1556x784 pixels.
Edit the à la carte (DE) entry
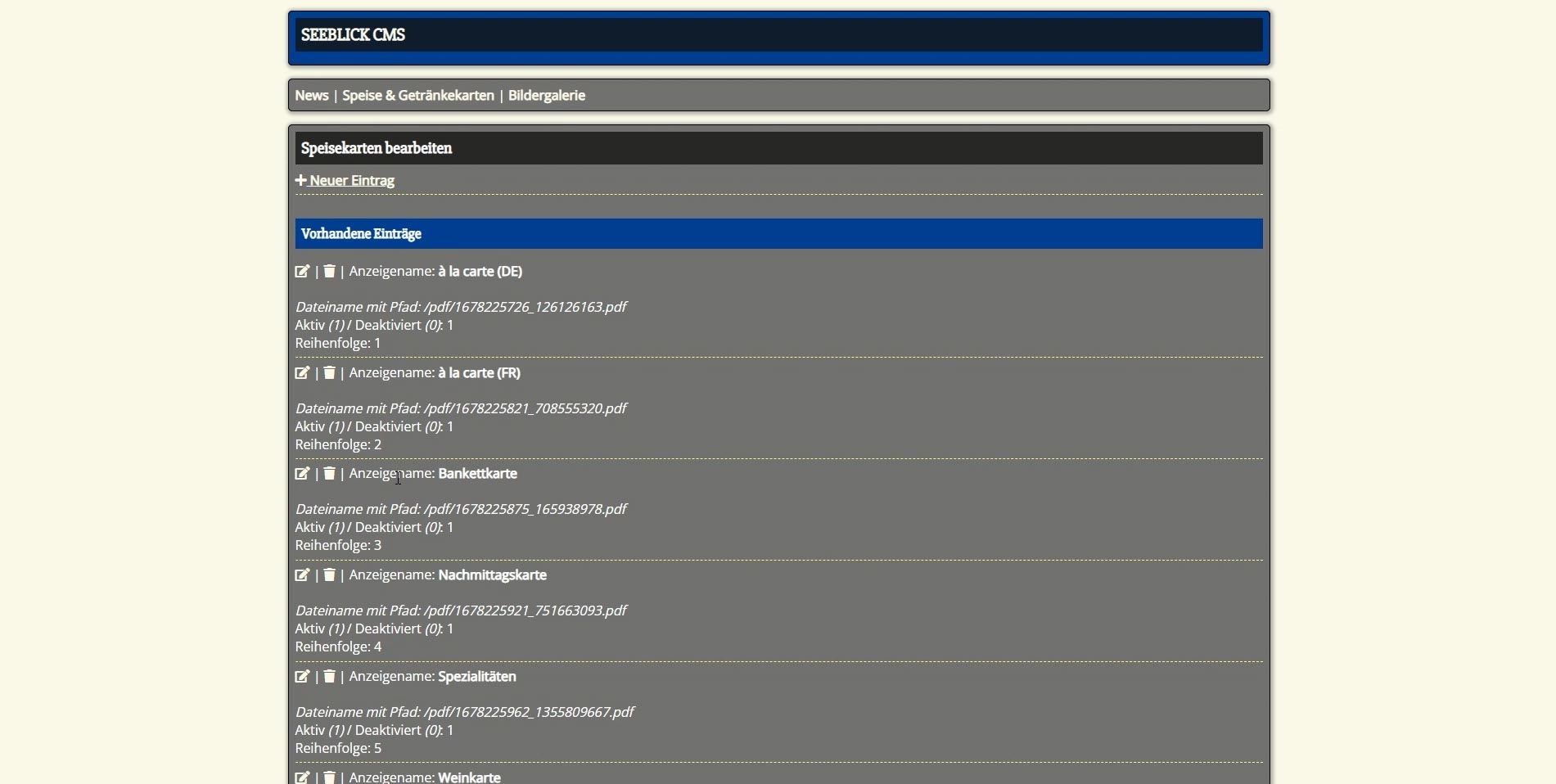pyautogui.click(x=302, y=271)
